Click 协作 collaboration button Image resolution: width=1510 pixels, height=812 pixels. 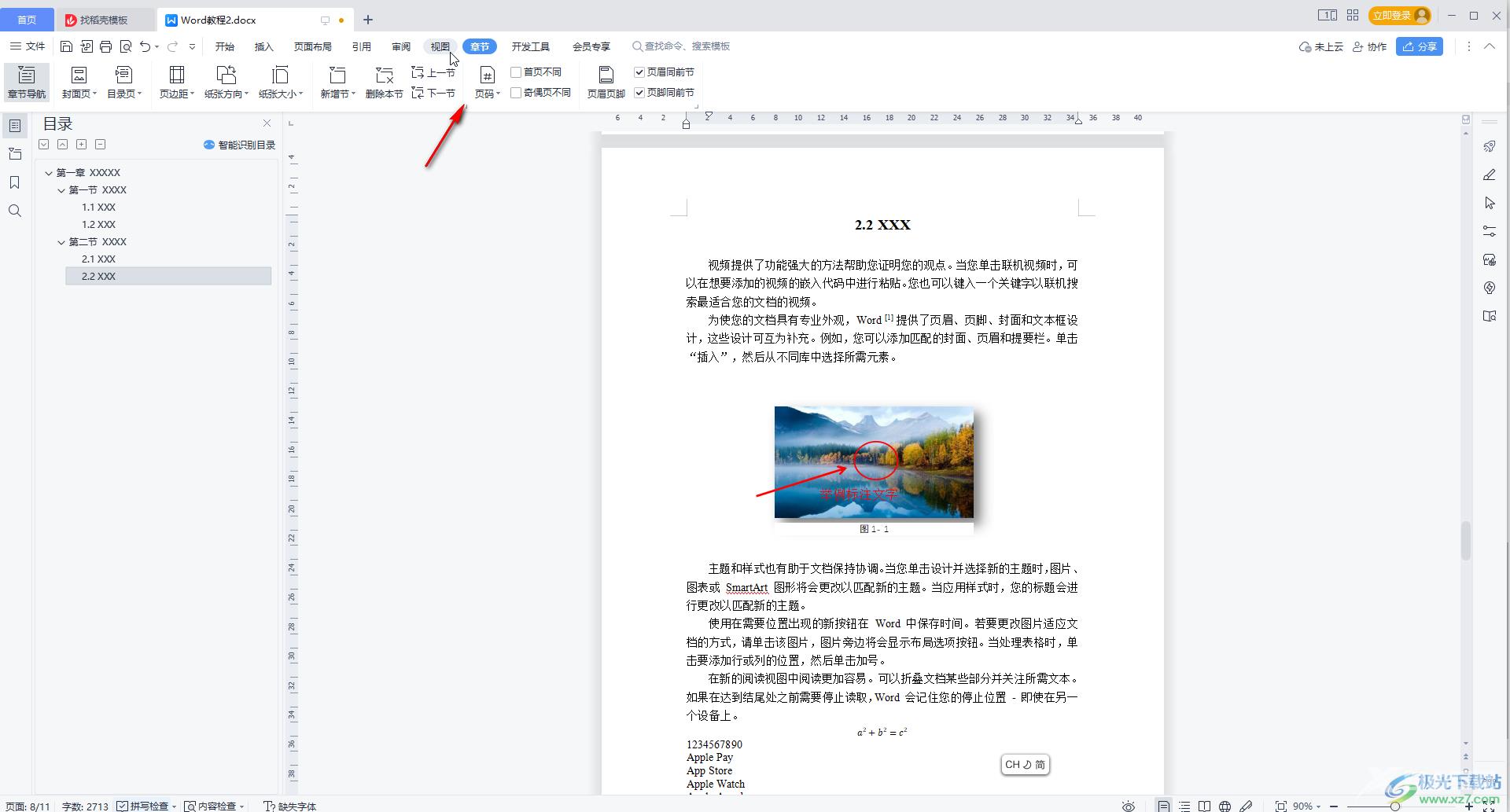1369,46
